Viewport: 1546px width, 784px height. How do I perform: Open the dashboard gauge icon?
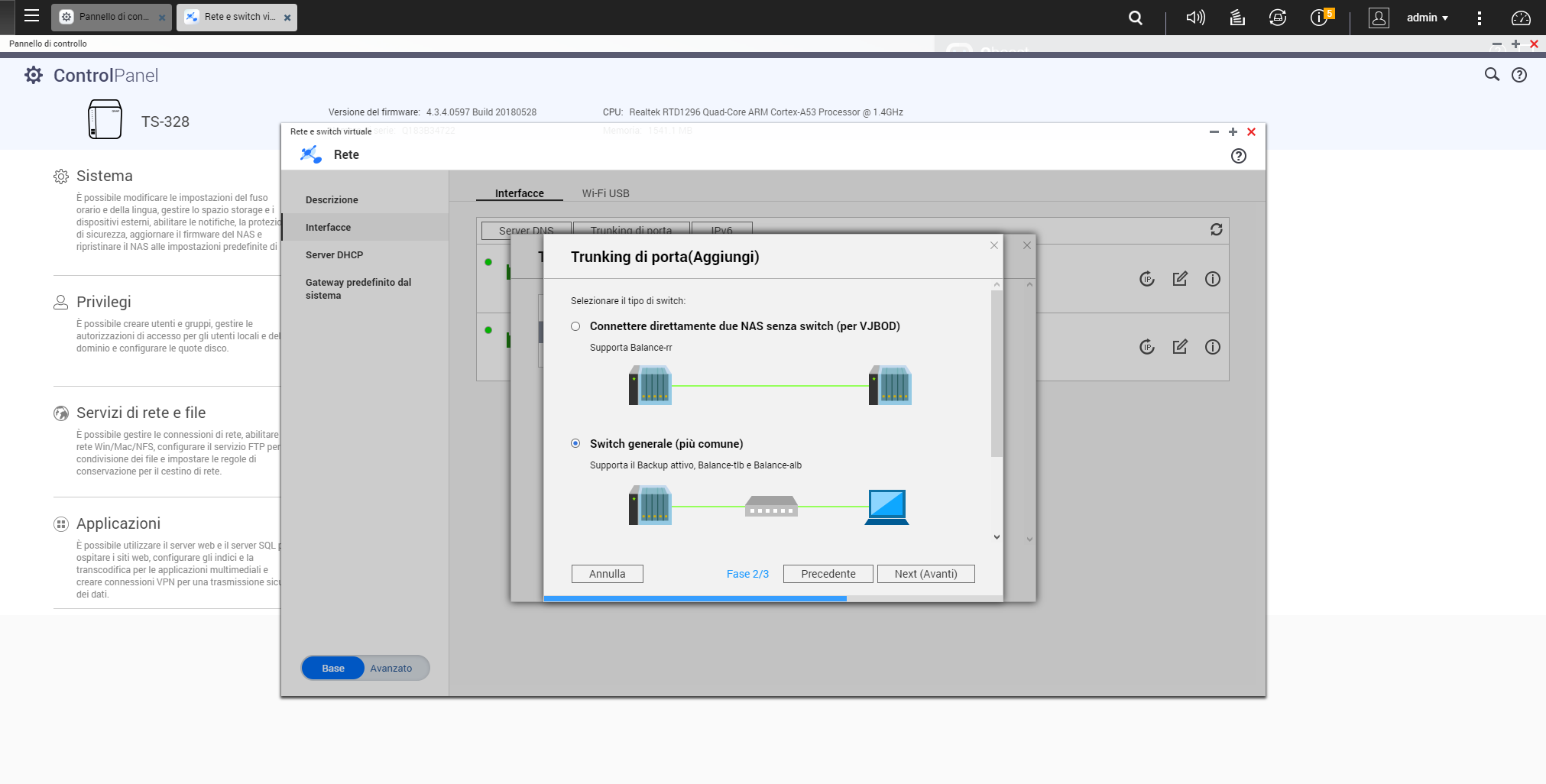click(x=1521, y=18)
